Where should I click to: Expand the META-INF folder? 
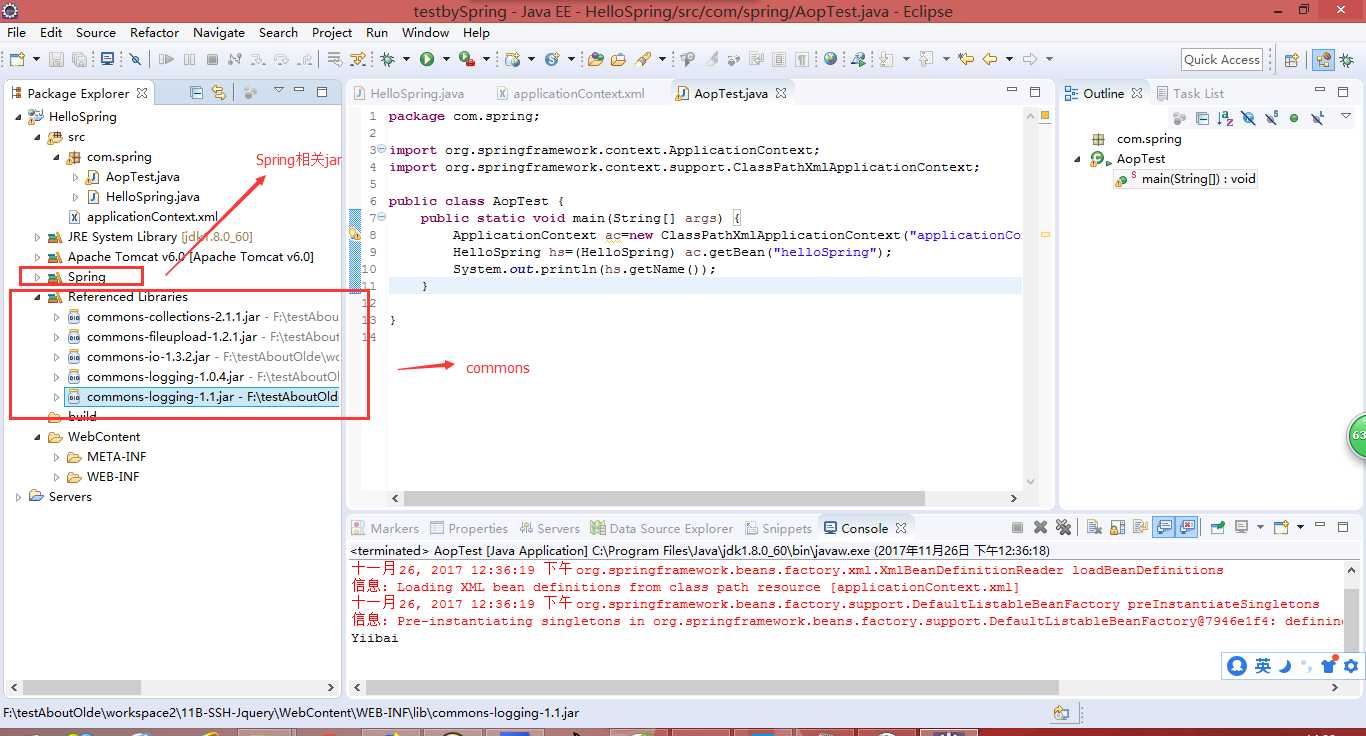pos(57,457)
